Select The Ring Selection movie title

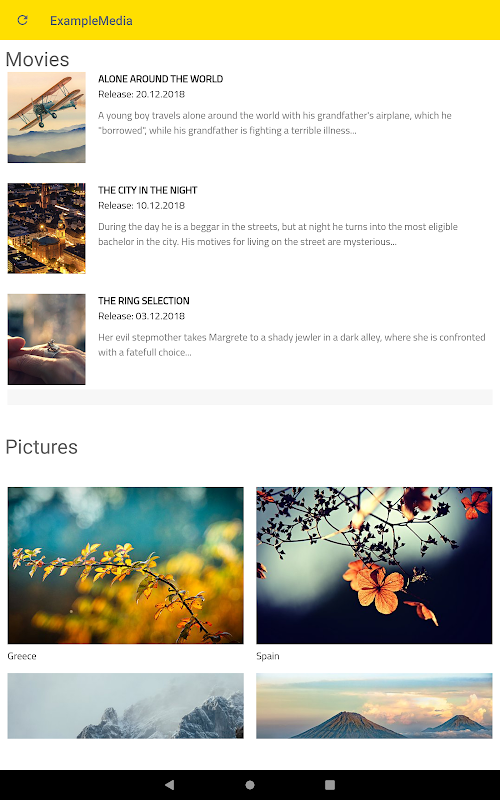[x=144, y=301]
